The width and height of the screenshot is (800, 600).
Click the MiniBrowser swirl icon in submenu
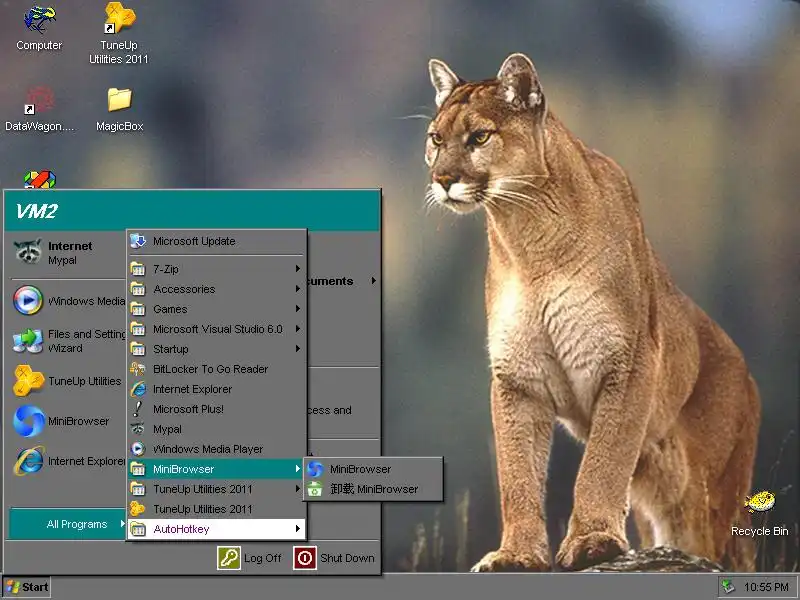[x=315, y=469]
